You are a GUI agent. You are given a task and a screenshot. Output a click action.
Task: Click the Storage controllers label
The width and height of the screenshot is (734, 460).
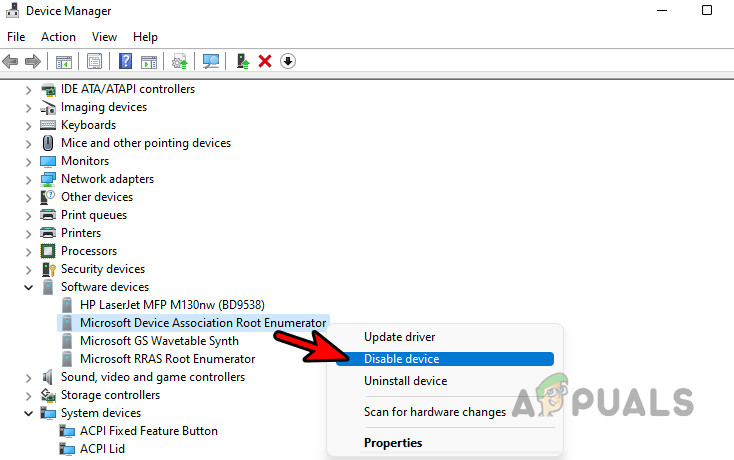coord(110,395)
